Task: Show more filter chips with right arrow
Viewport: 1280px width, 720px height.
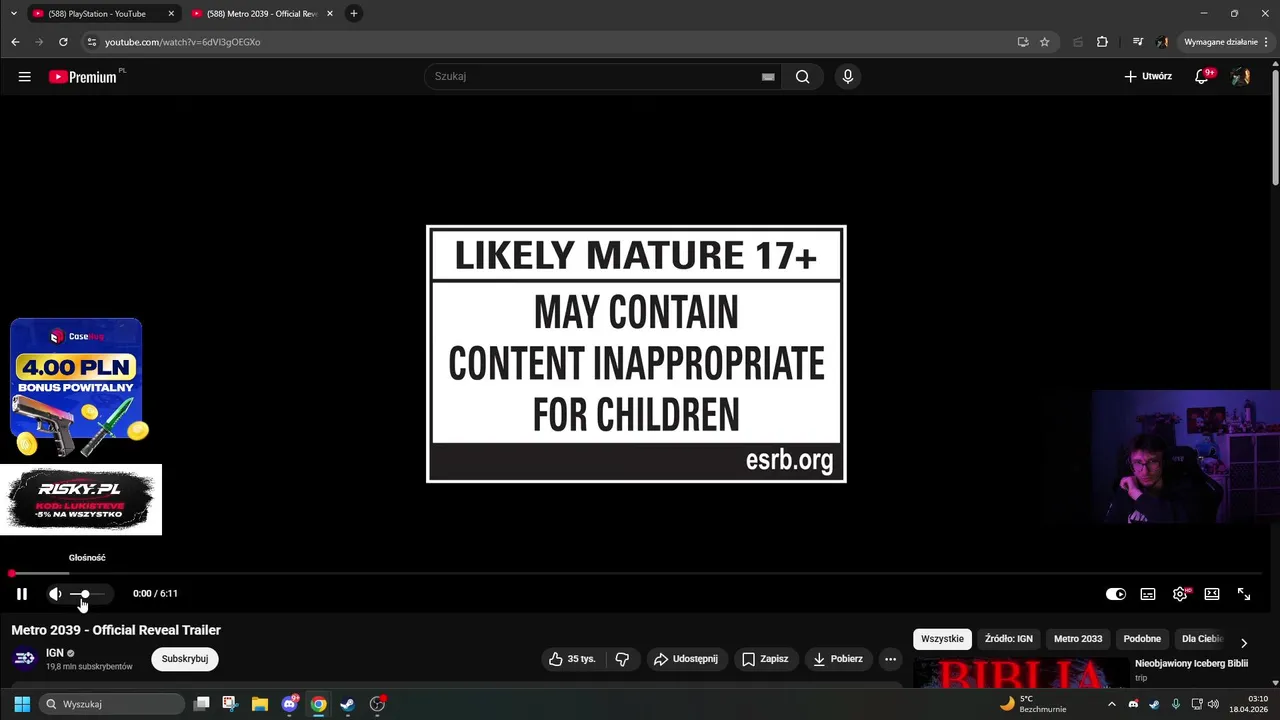Action: click(1244, 643)
